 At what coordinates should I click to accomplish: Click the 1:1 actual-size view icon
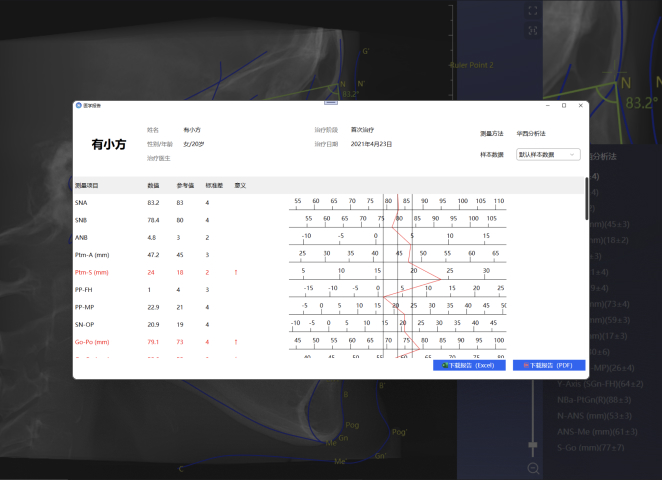(533, 30)
